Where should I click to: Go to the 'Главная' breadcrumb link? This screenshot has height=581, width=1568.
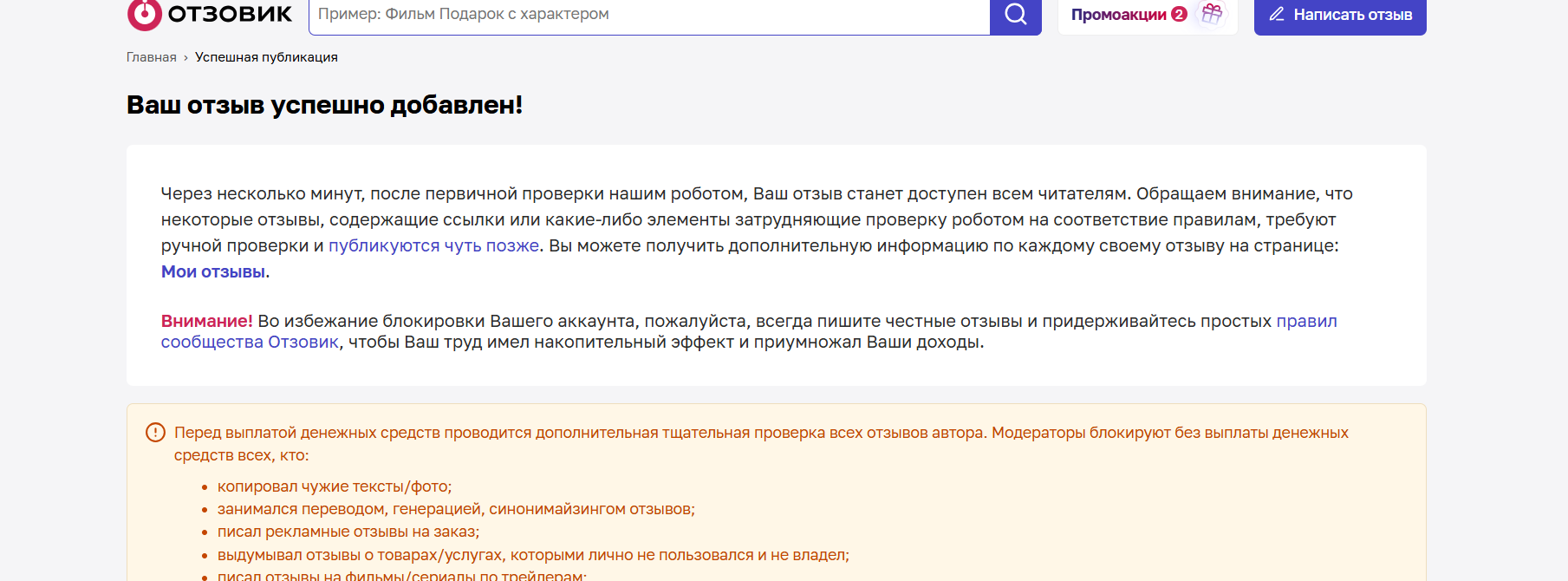click(x=152, y=57)
